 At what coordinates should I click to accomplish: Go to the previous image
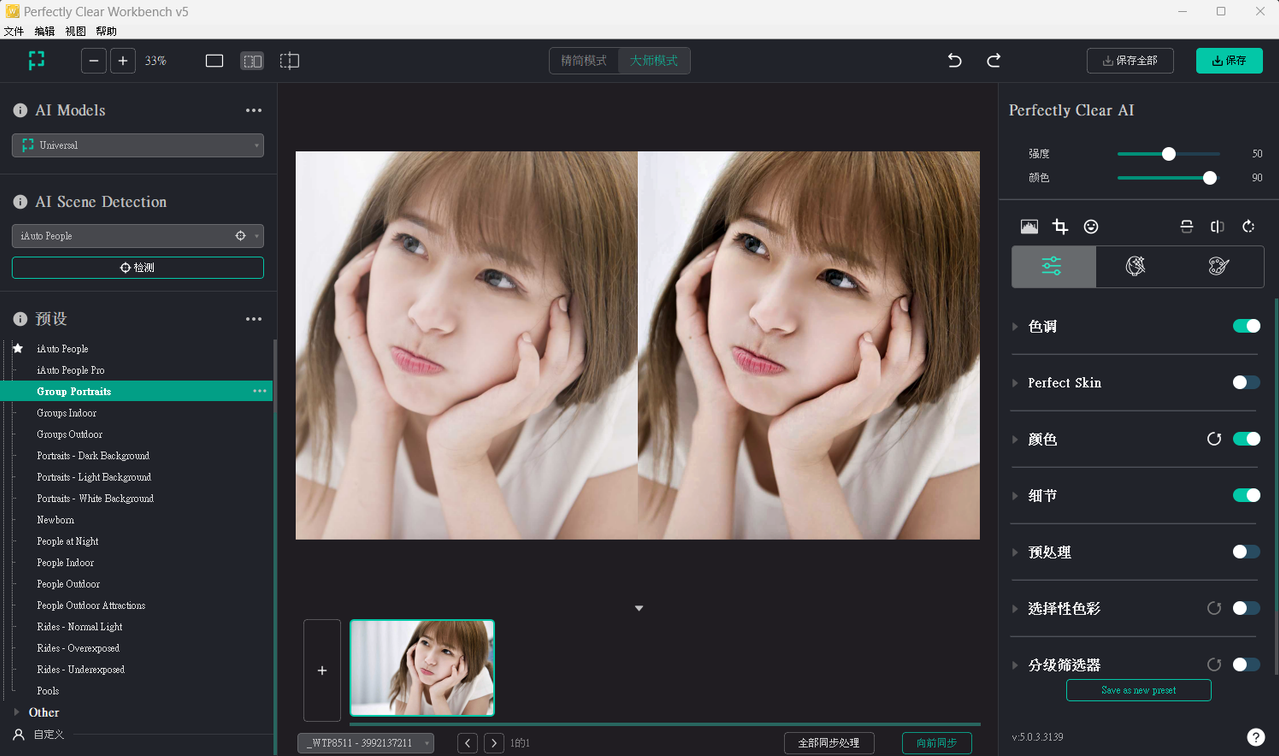467,743
